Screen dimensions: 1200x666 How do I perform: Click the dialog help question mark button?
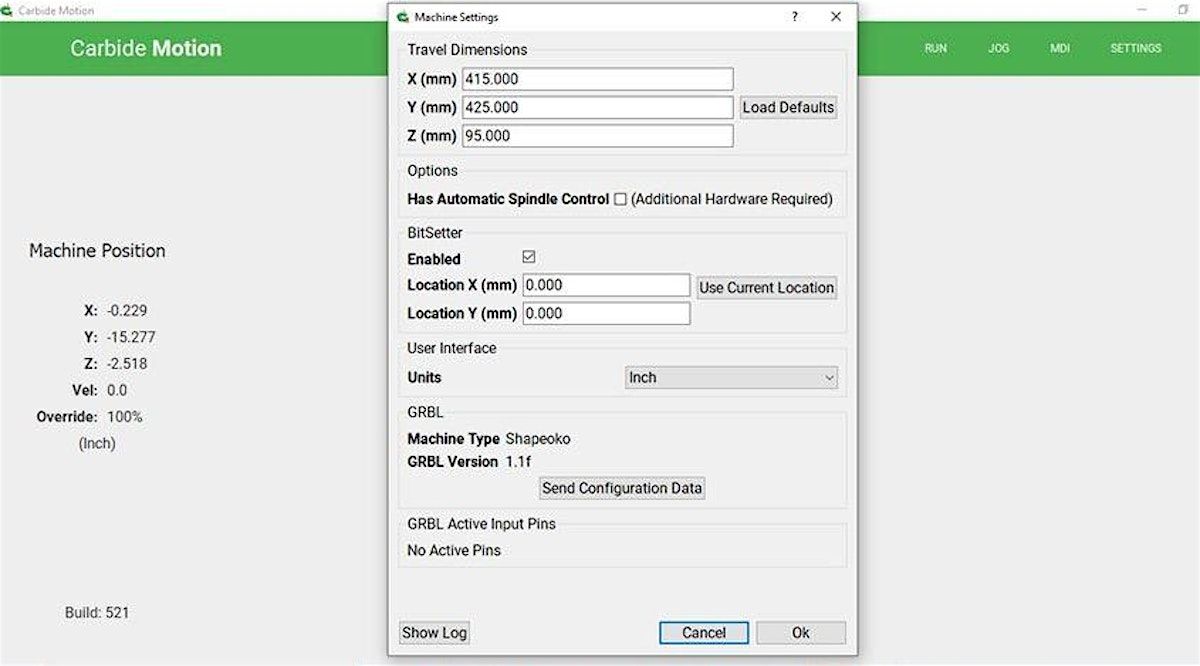tap(795, 17)
